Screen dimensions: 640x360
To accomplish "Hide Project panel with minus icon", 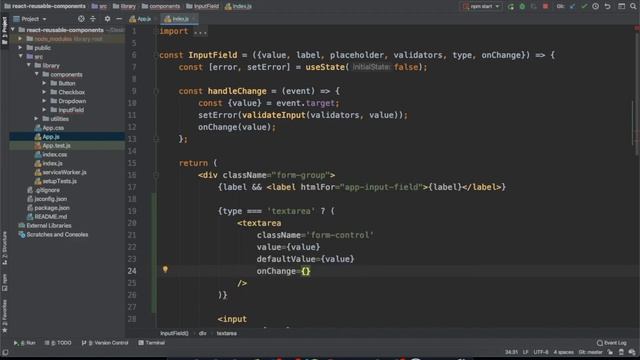I will click(x=119, y=19).
